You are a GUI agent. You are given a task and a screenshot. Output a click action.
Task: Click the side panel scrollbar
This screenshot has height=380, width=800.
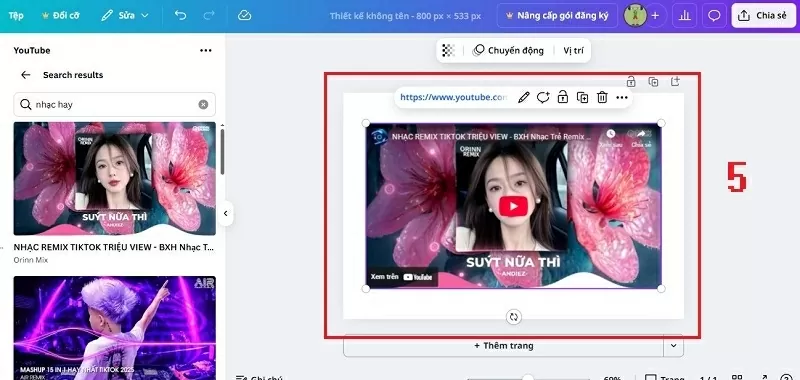point(222,151)
